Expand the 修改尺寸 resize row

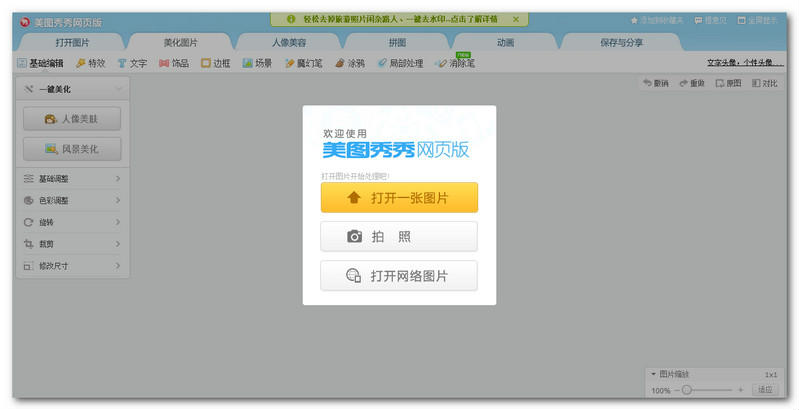72,266
